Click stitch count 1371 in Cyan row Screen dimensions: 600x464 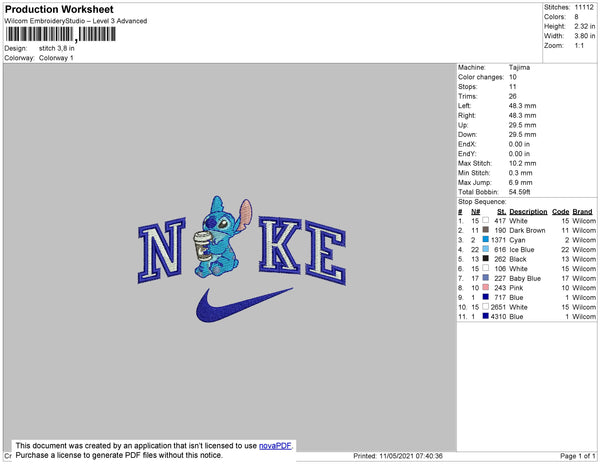pos(498,240)
